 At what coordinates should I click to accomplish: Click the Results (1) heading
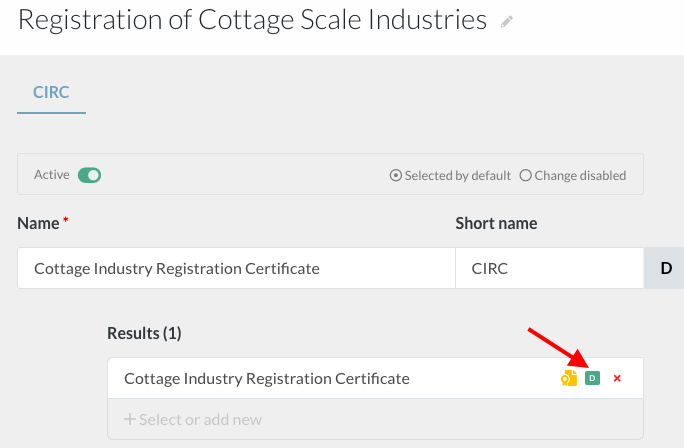click(x=144, y=333)
